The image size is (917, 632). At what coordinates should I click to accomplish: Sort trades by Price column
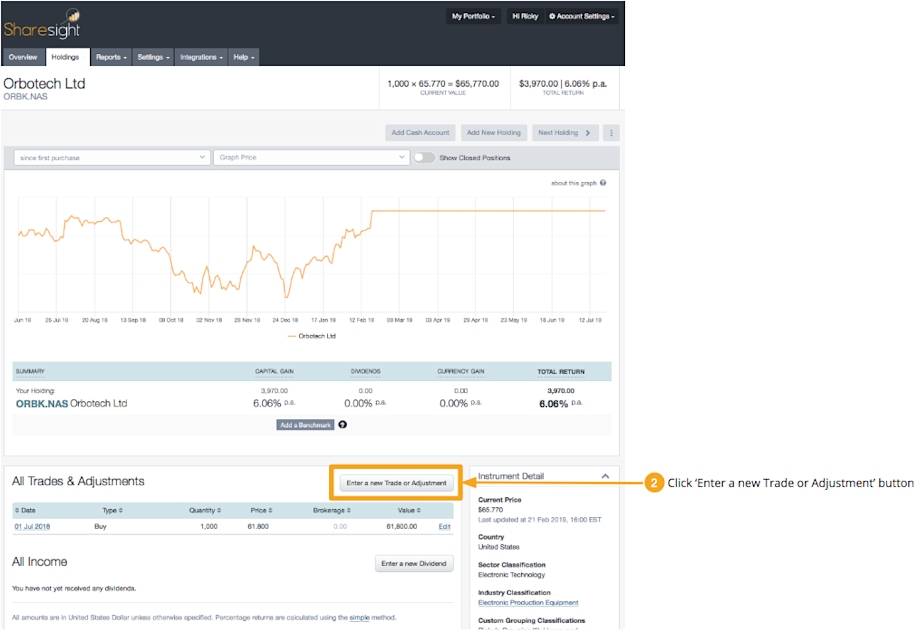(x=261, y=510)
